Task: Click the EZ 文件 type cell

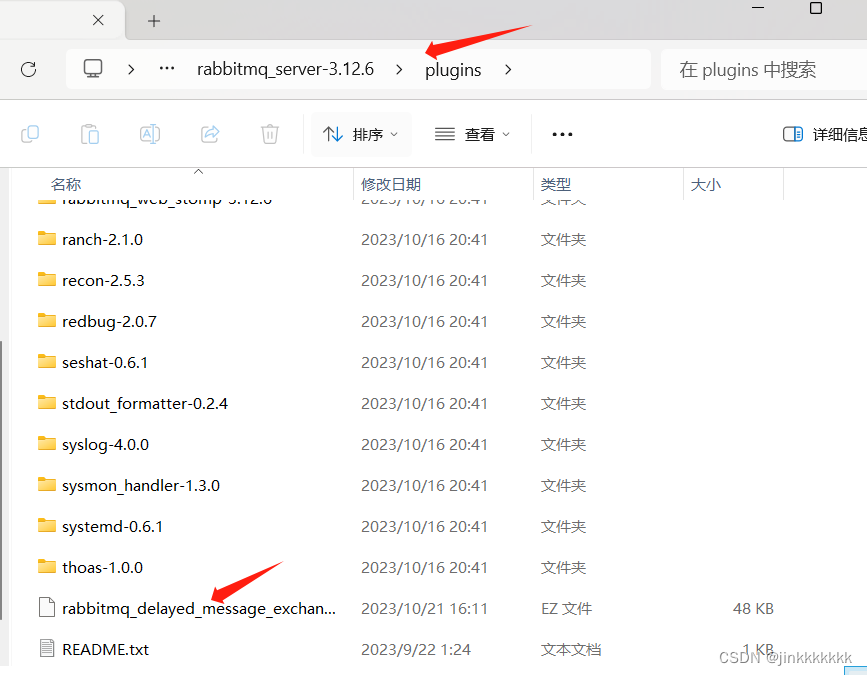Action: [x=566, y=608]
